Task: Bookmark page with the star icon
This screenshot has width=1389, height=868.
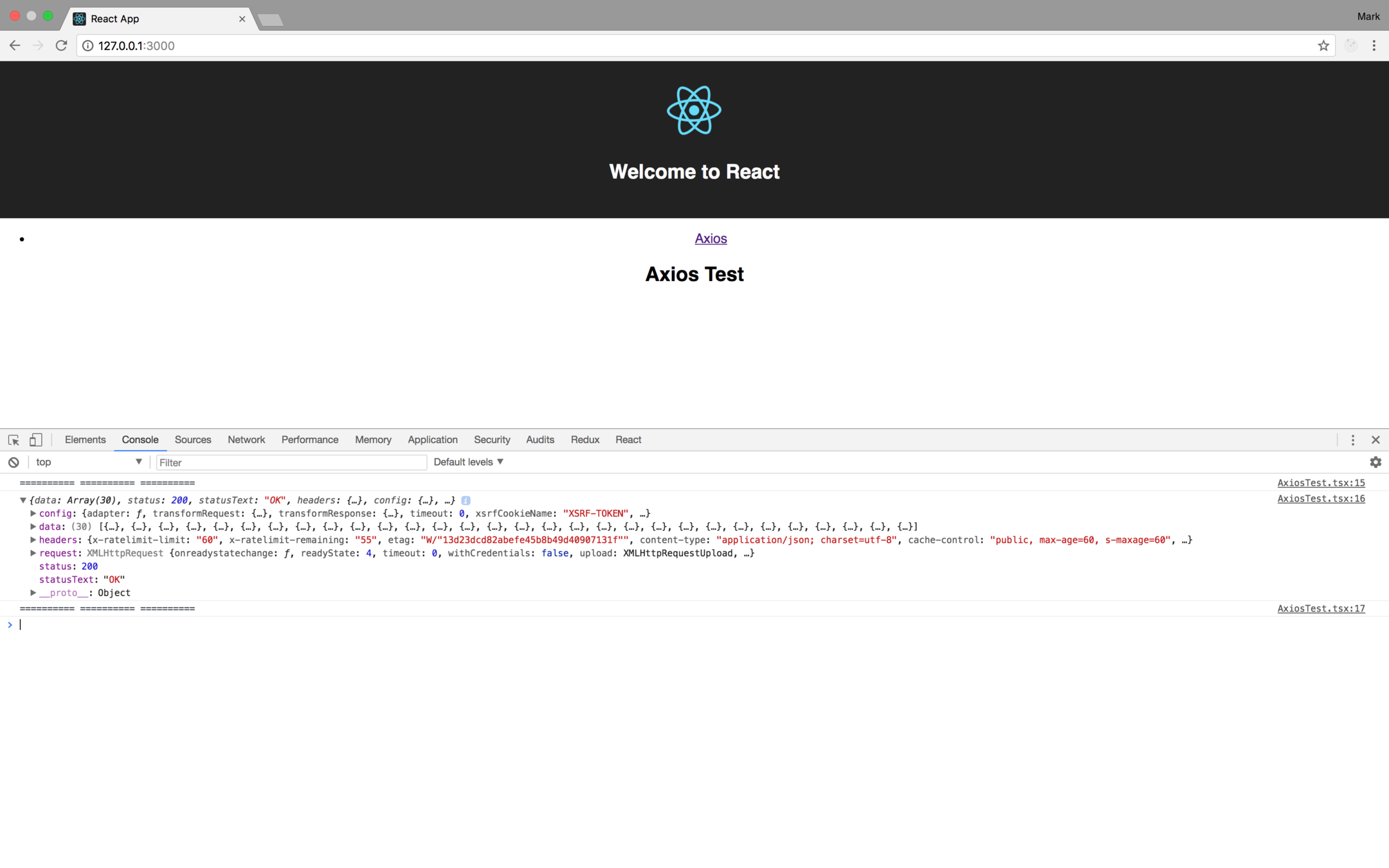Action: tap(1323, 46)
